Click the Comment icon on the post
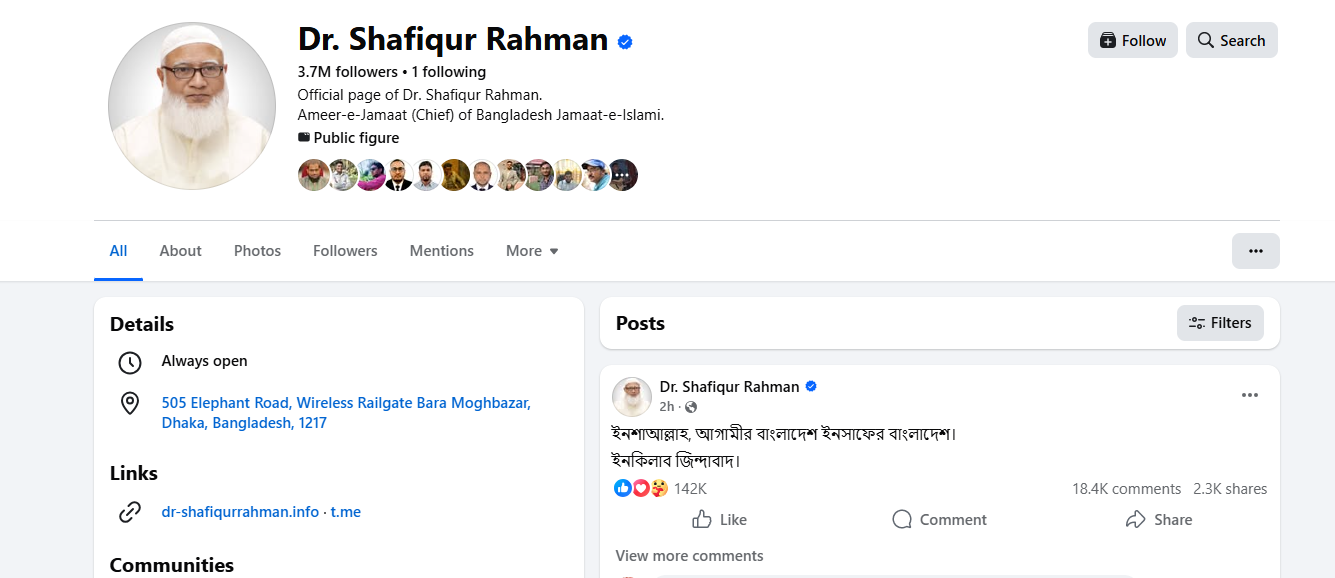Viewport: 1335px width, 578px height. [902, 520]
